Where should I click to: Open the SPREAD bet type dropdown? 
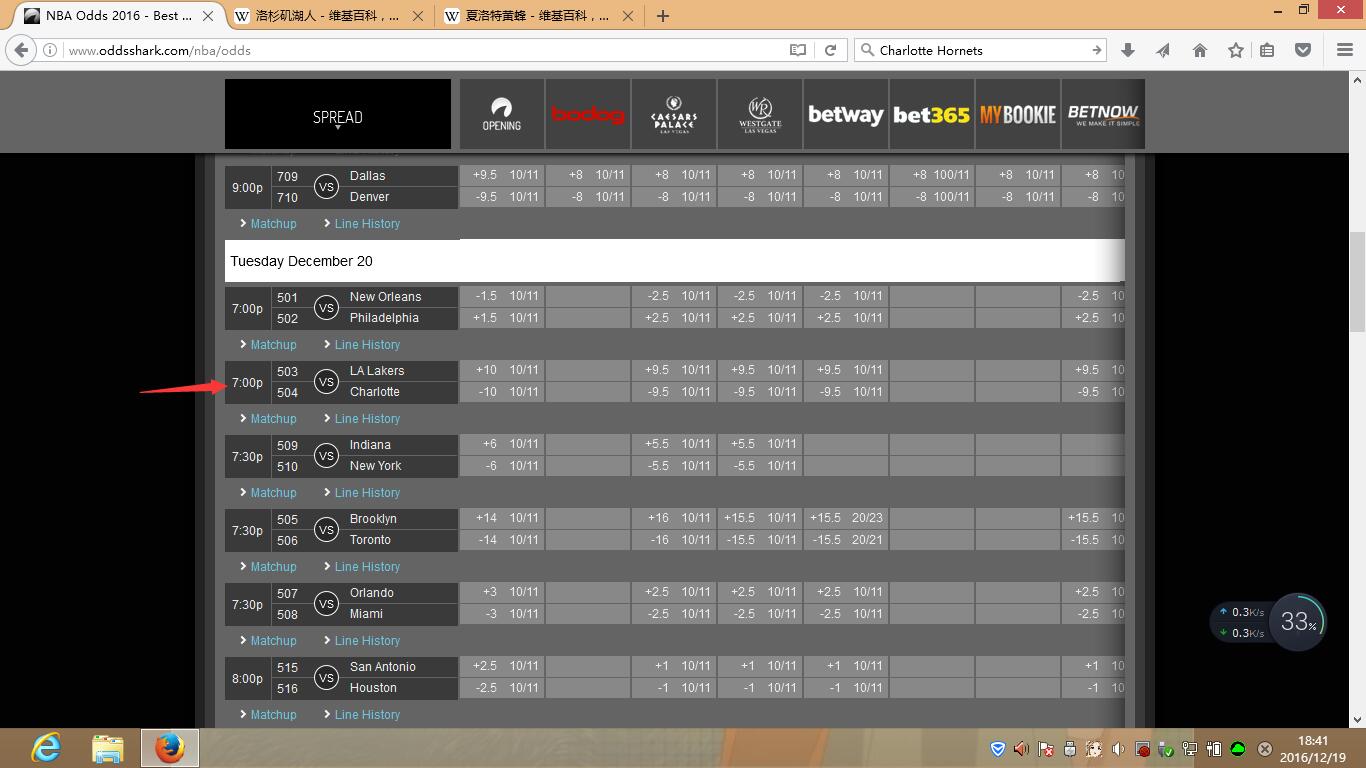tap(337, 117)
